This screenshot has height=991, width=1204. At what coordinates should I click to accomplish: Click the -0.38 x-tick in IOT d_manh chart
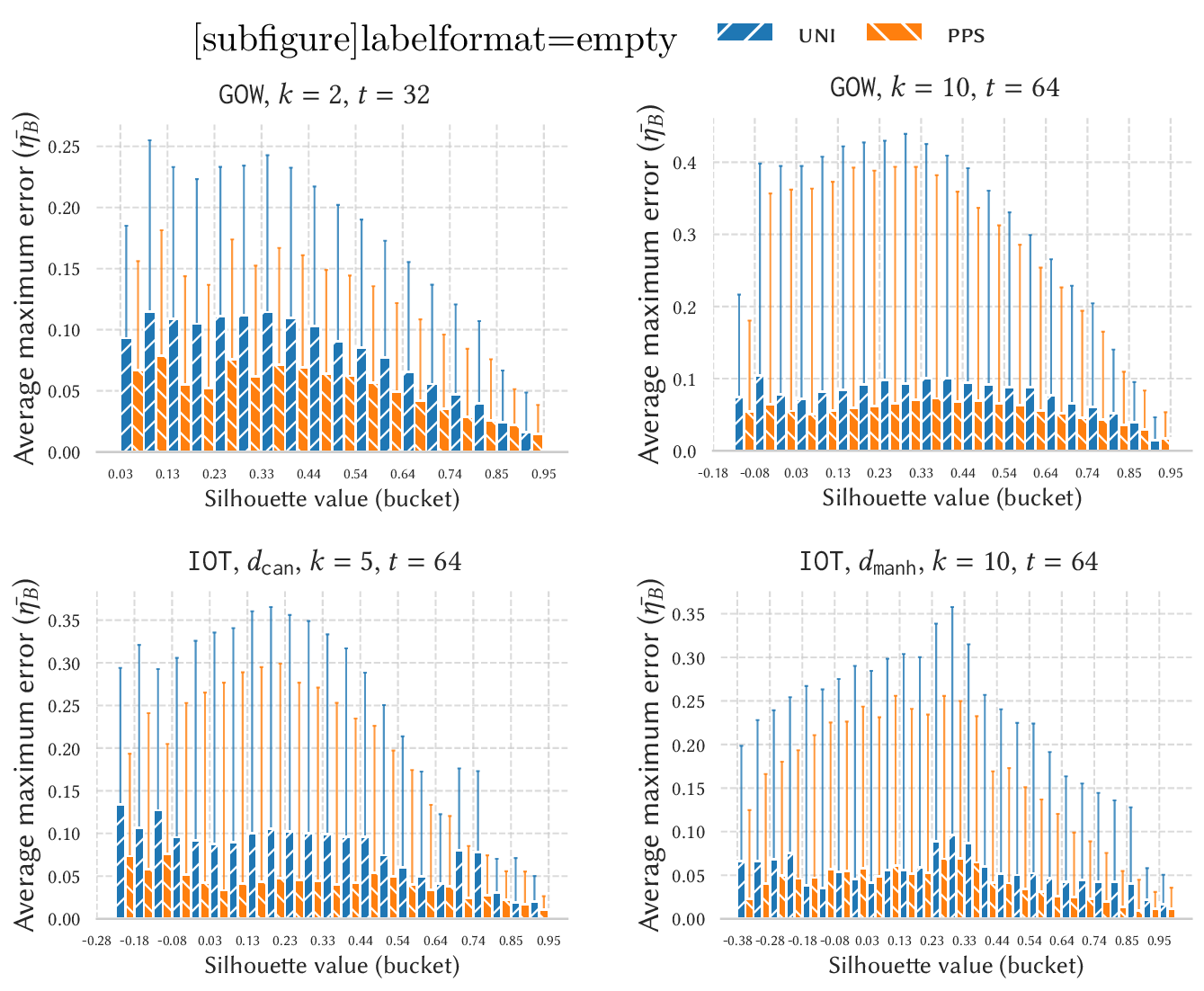tap(737, 941)
